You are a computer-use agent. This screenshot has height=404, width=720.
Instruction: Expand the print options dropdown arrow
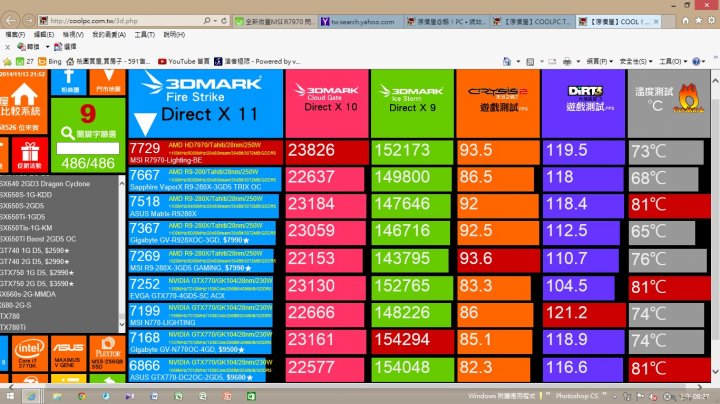pos(578,61)
